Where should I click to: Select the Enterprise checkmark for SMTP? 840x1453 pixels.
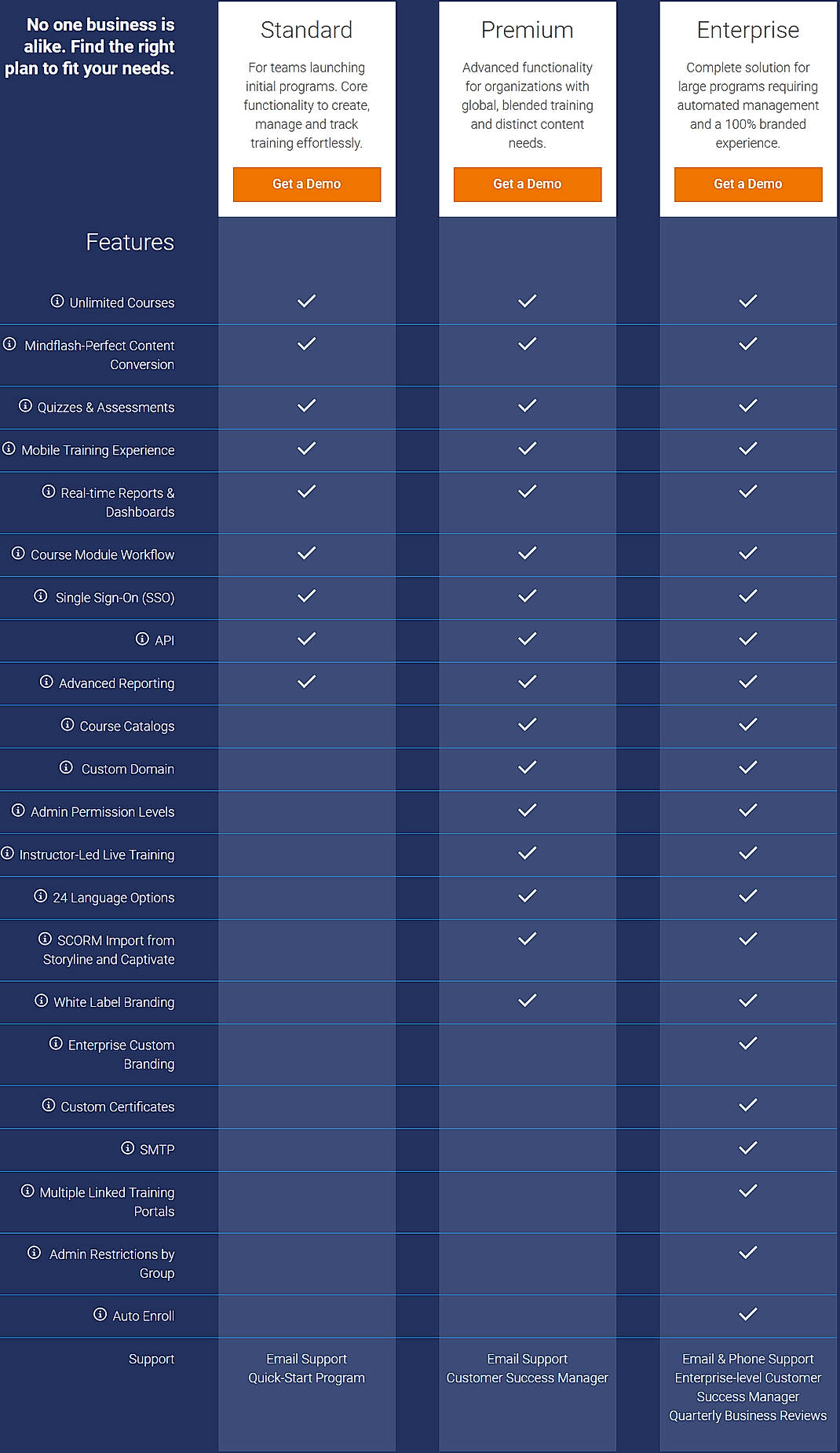point(747,1148)
